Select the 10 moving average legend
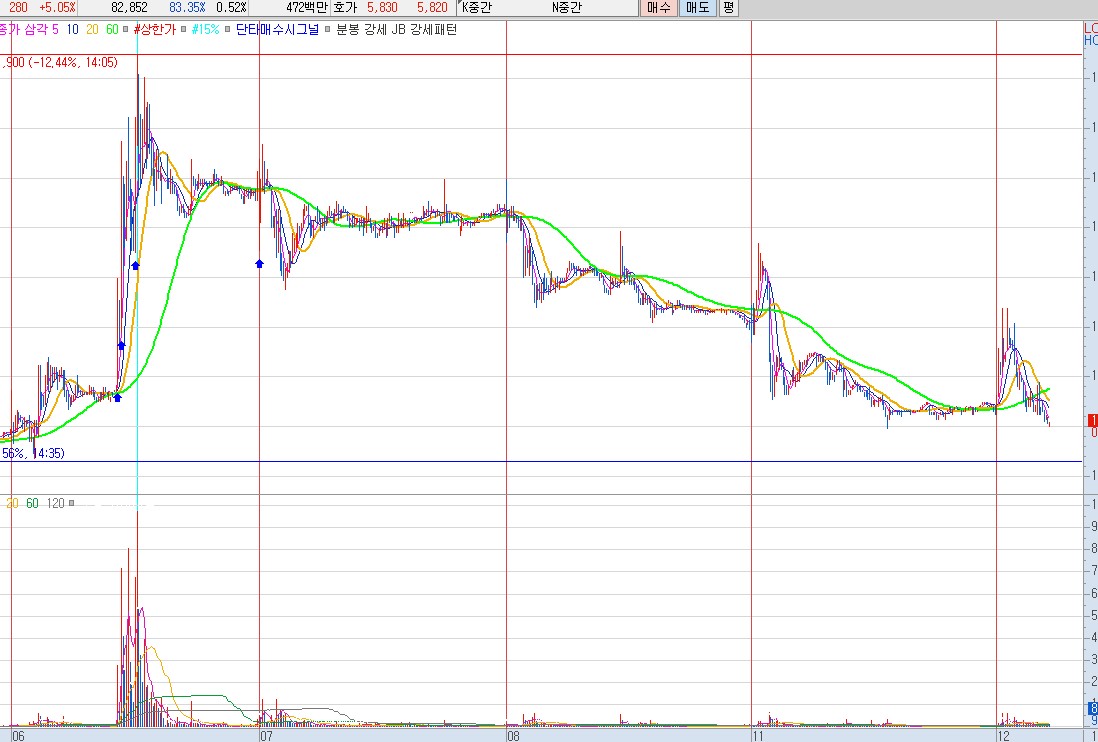The height and width of the screenshot is (742, 1098). coord(73,29)
